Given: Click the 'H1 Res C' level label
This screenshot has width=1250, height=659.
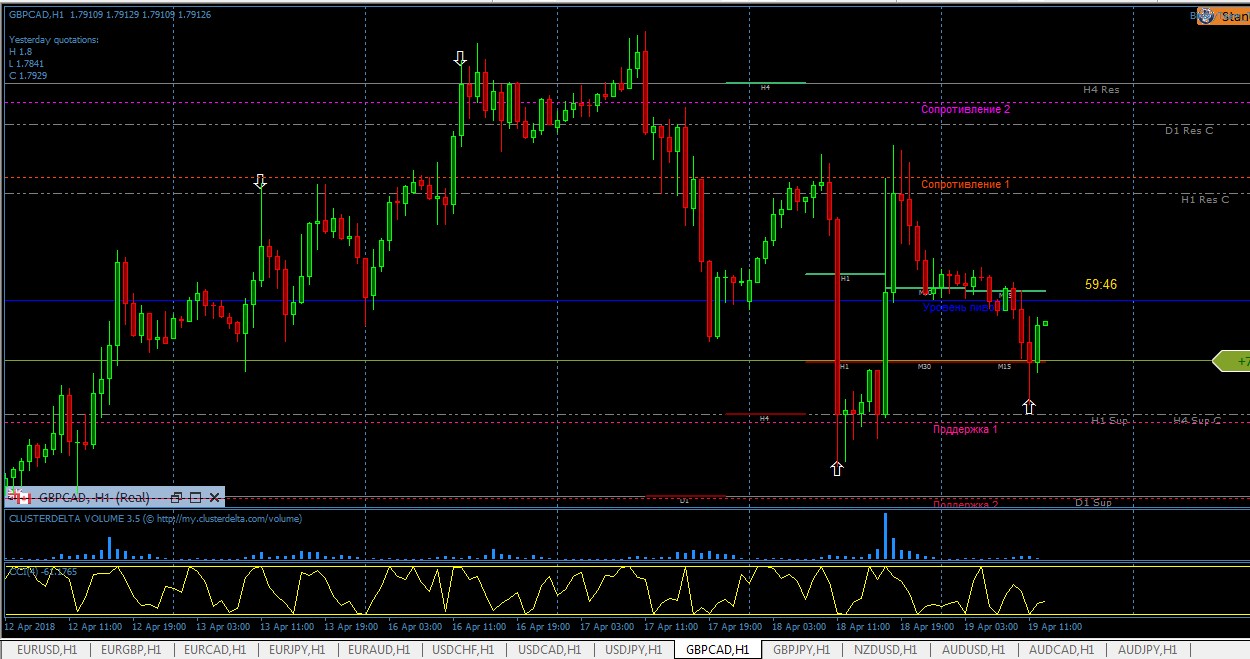Looking at the screenshot, I should pos(1205,200).
